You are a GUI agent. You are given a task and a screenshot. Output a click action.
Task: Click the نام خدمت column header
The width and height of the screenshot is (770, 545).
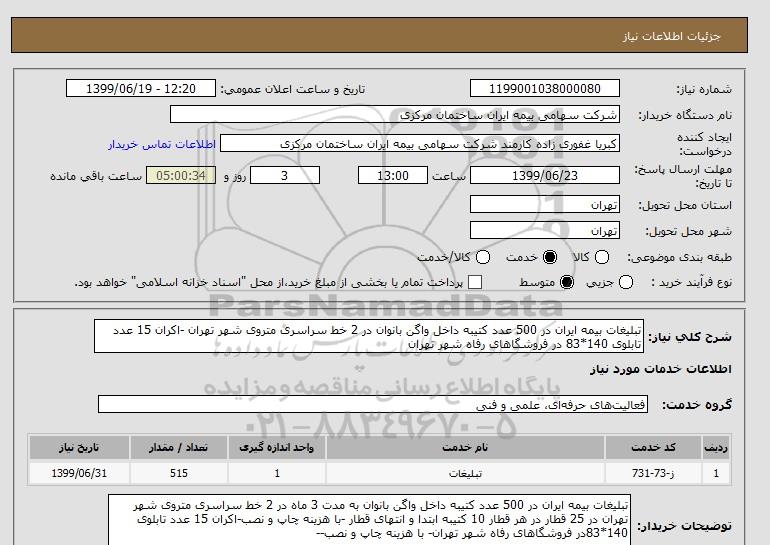click(x=465, y=447)
